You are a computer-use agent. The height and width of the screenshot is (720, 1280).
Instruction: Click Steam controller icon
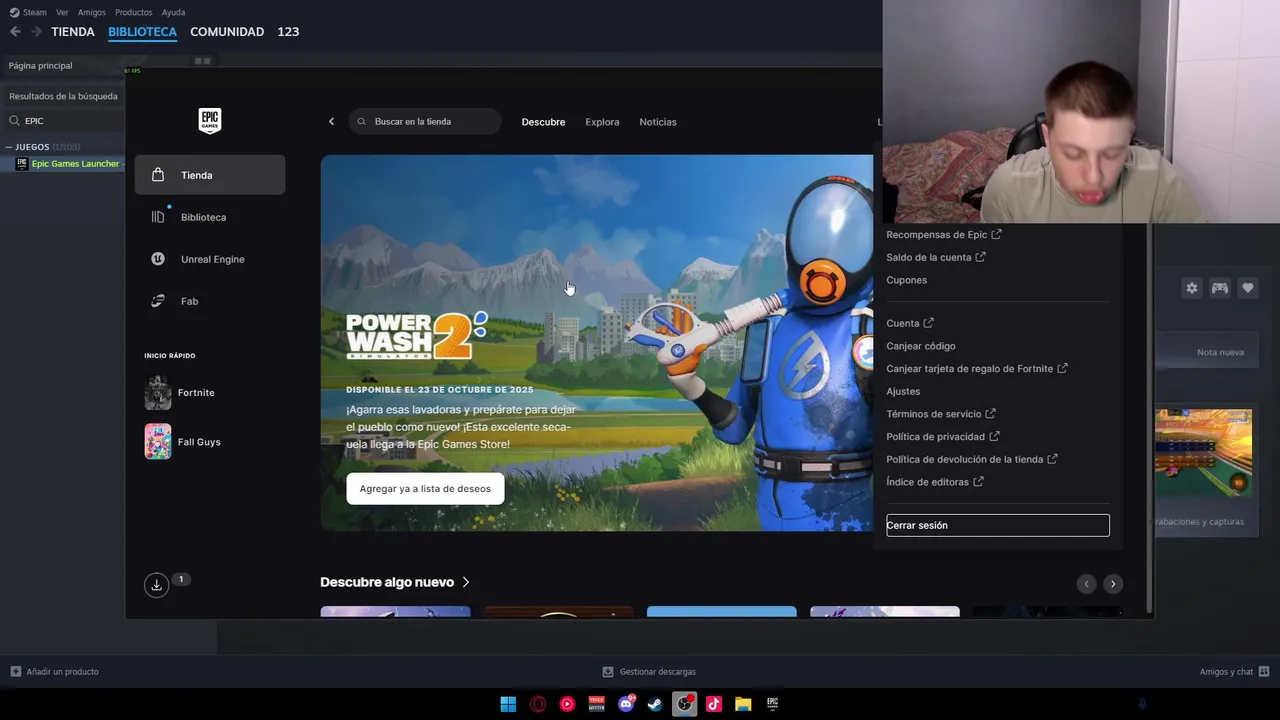pos(1220,288)
